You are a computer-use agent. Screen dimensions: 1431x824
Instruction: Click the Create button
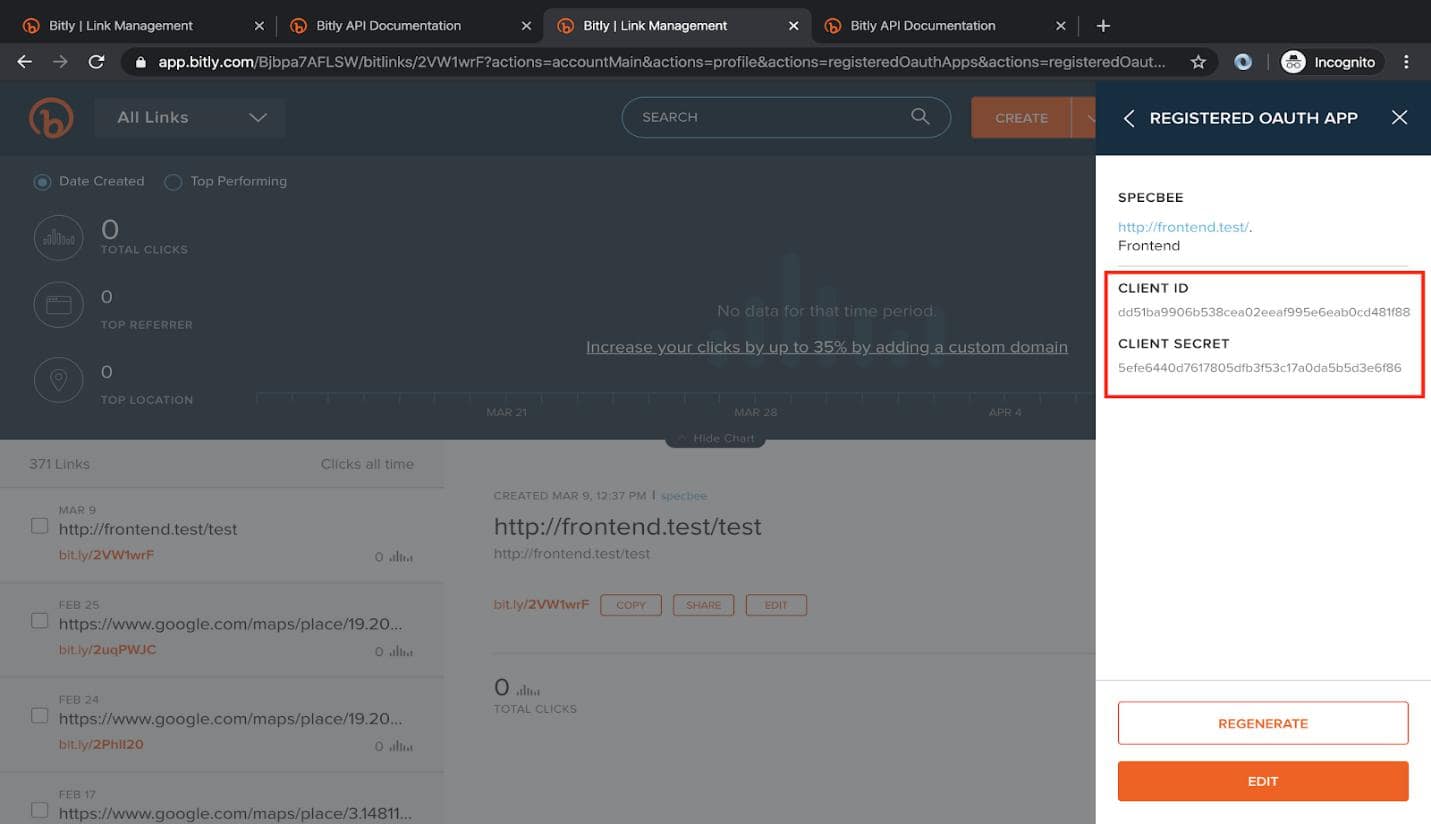click(x=1021, y=118)
